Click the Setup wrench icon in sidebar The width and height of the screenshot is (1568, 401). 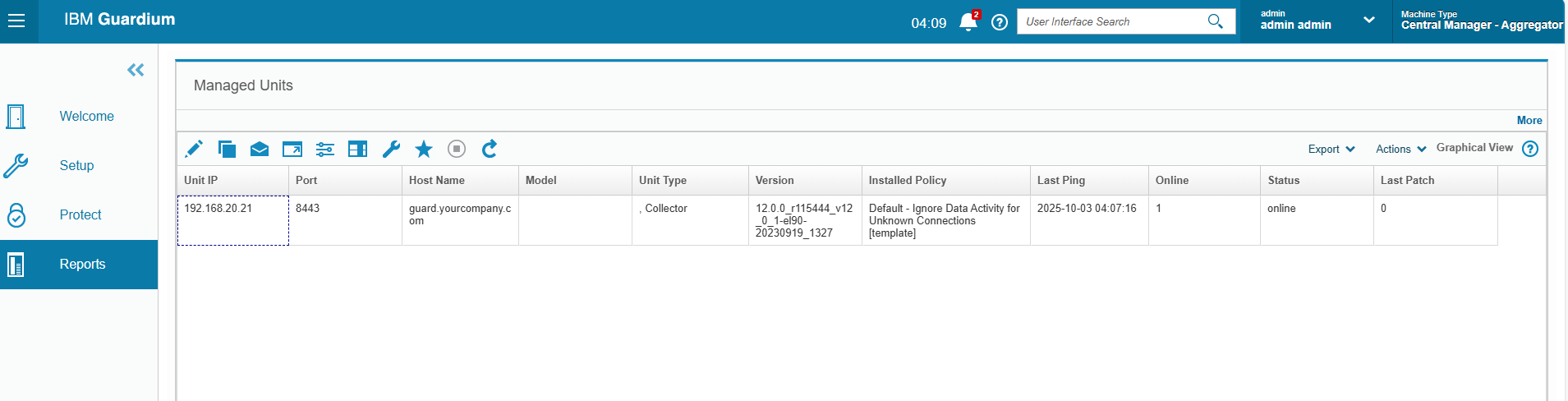(16, 166)
